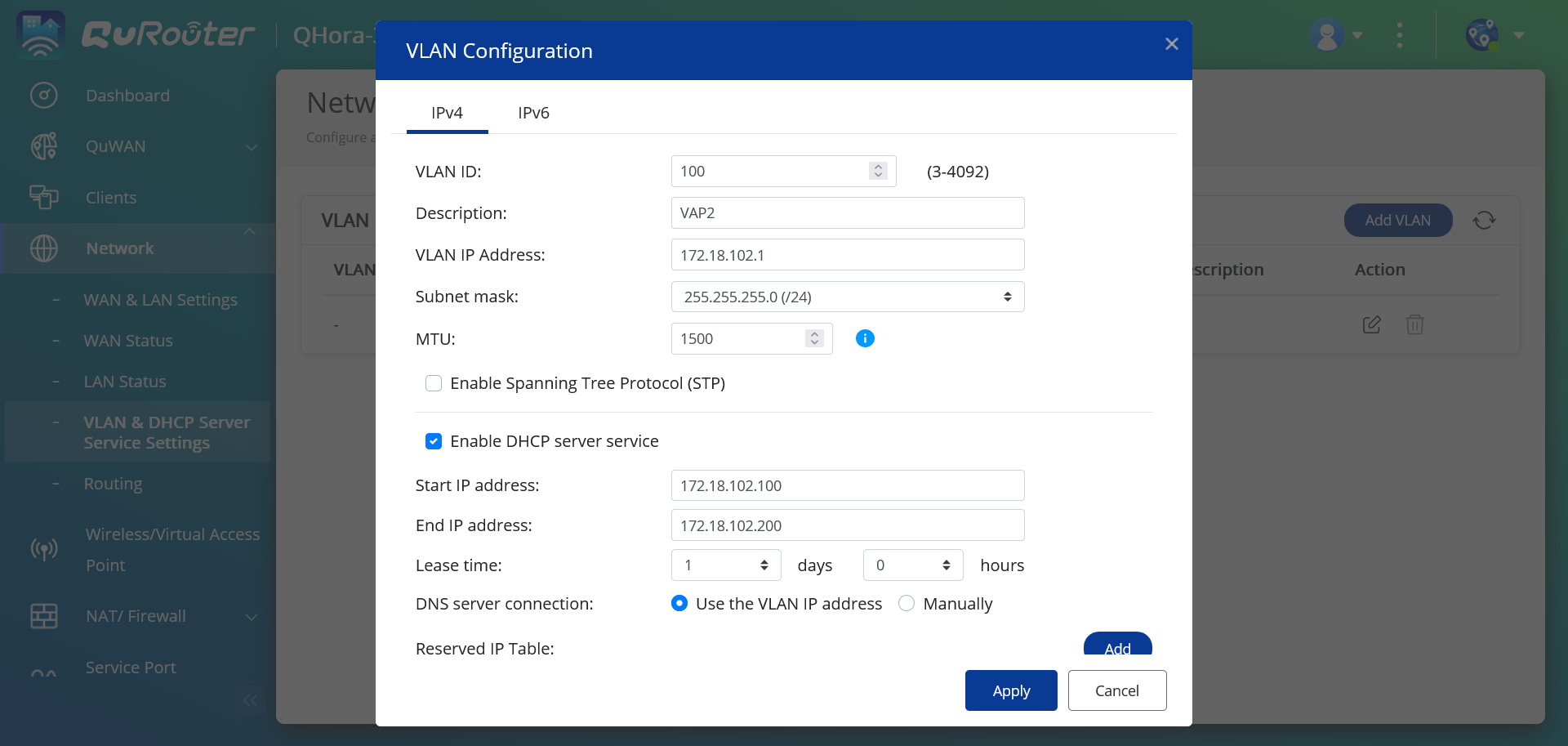Image resolution: width=1568 pixels, height=746 pixels.
Task: Click the edit VLAN pencil icon
Action: click(1371, 324)
